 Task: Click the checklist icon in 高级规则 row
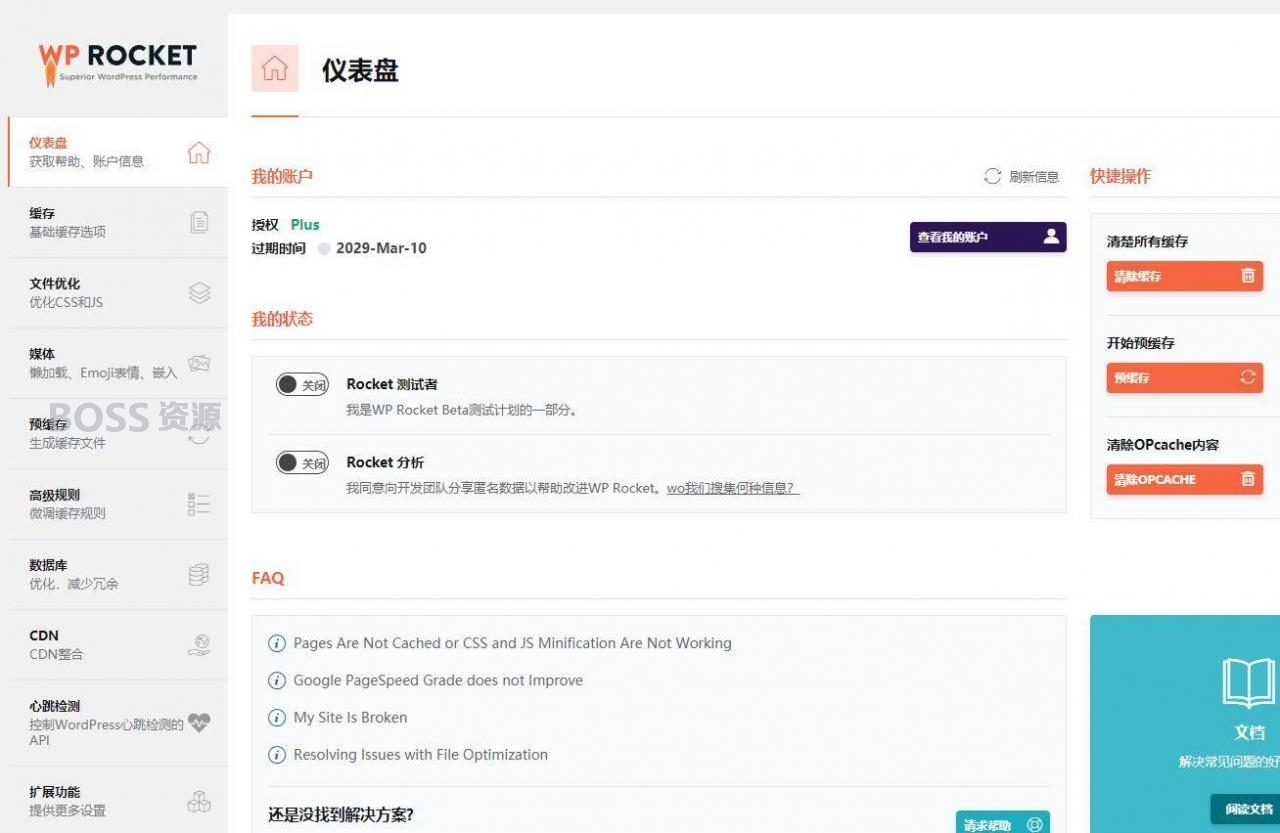199,504
